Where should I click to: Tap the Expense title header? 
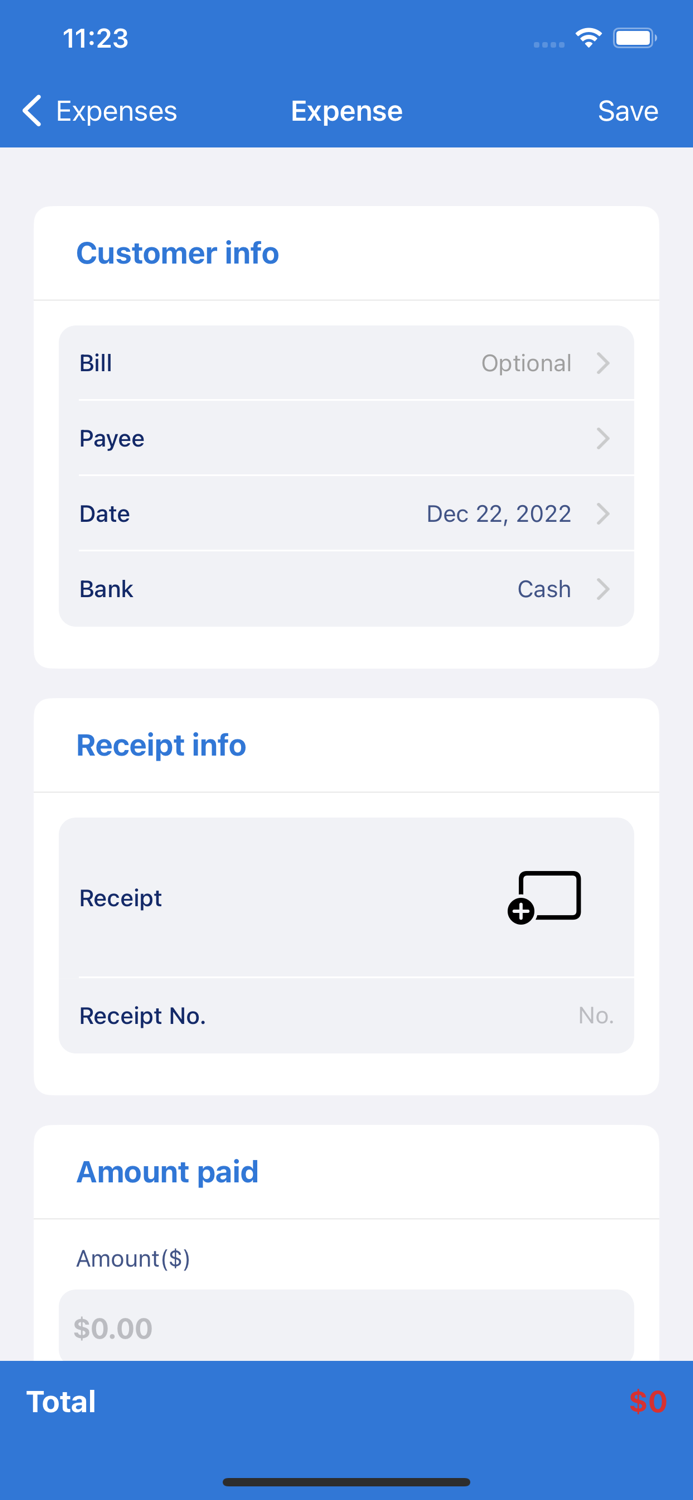[346, 111]
